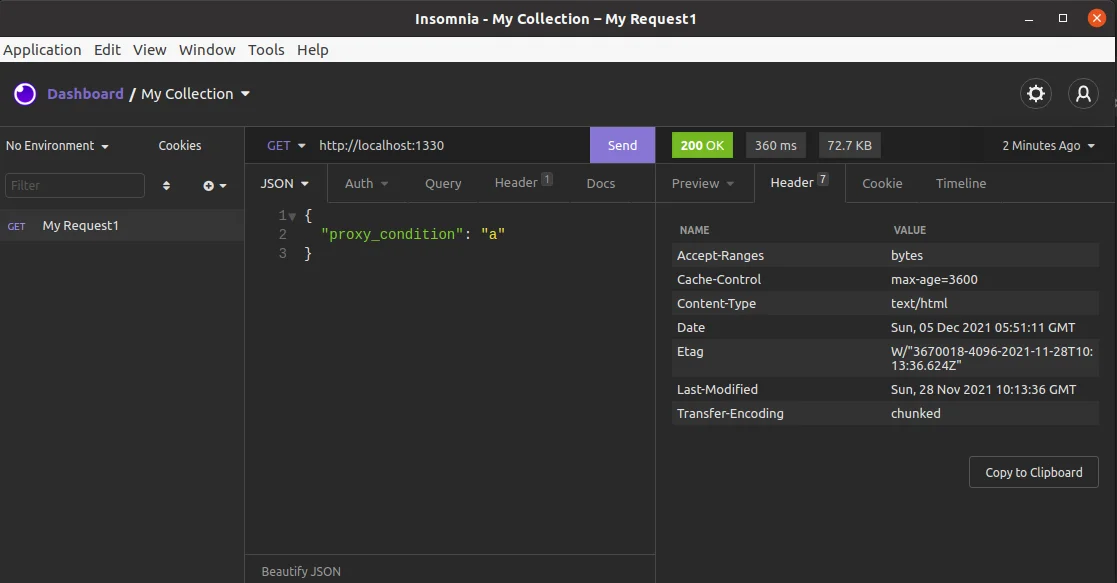Open Cookies manager
1117x583 pixels.
(180, 145)
